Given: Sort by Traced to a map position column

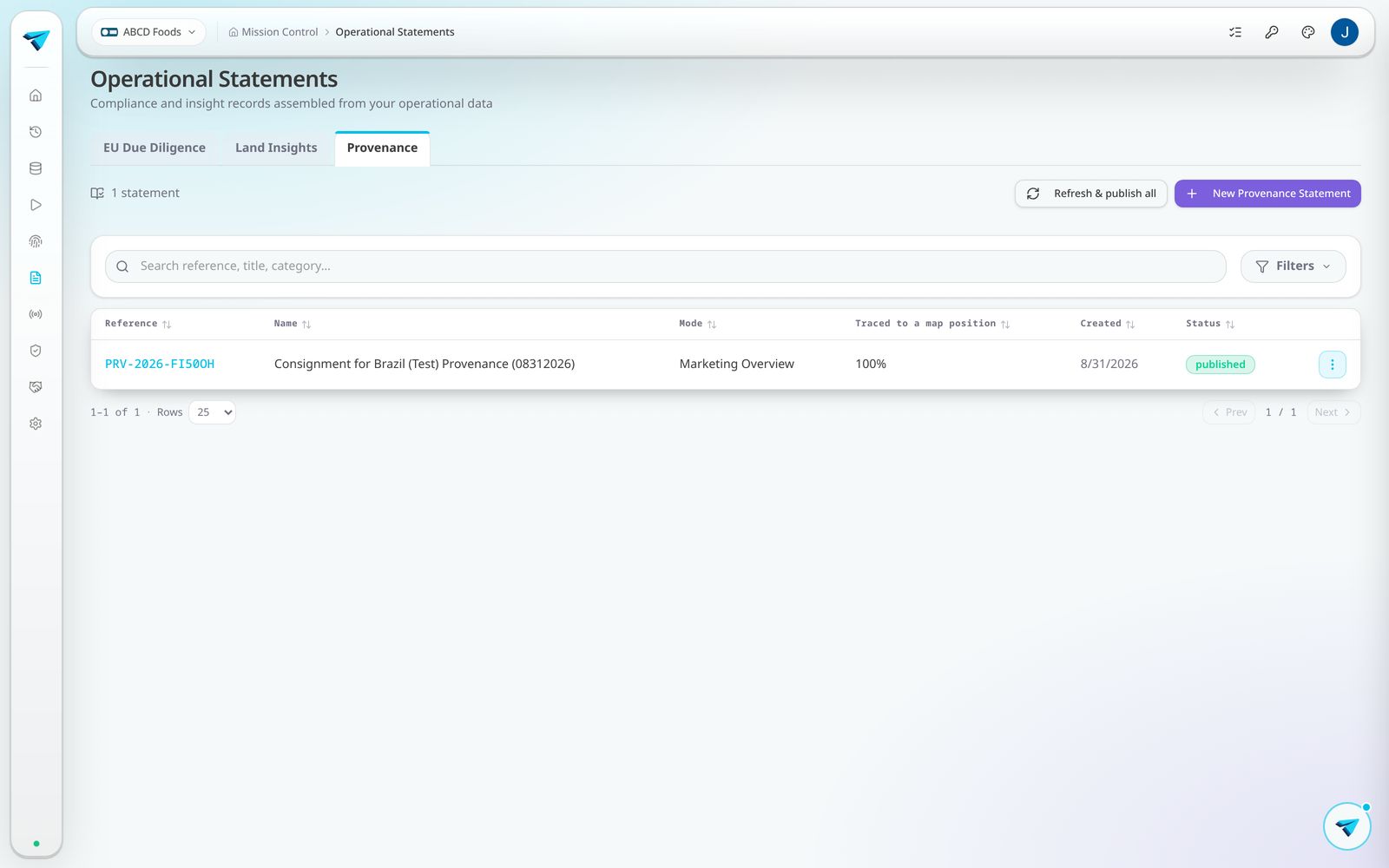Looking at the screenshot, I should [x=932, y=324].
